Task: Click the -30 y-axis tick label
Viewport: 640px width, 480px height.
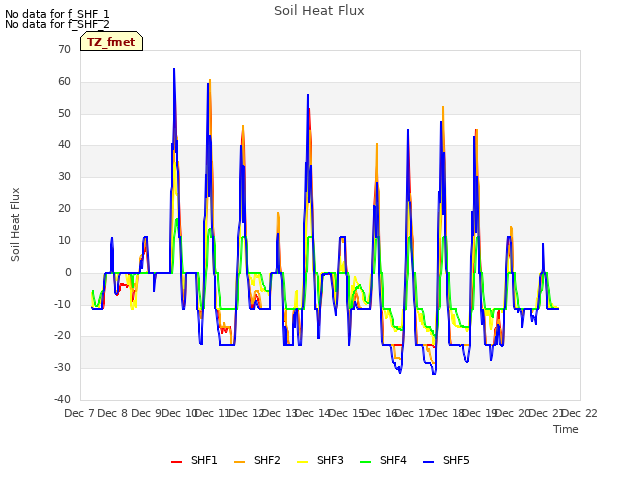Action: [63, 367]
